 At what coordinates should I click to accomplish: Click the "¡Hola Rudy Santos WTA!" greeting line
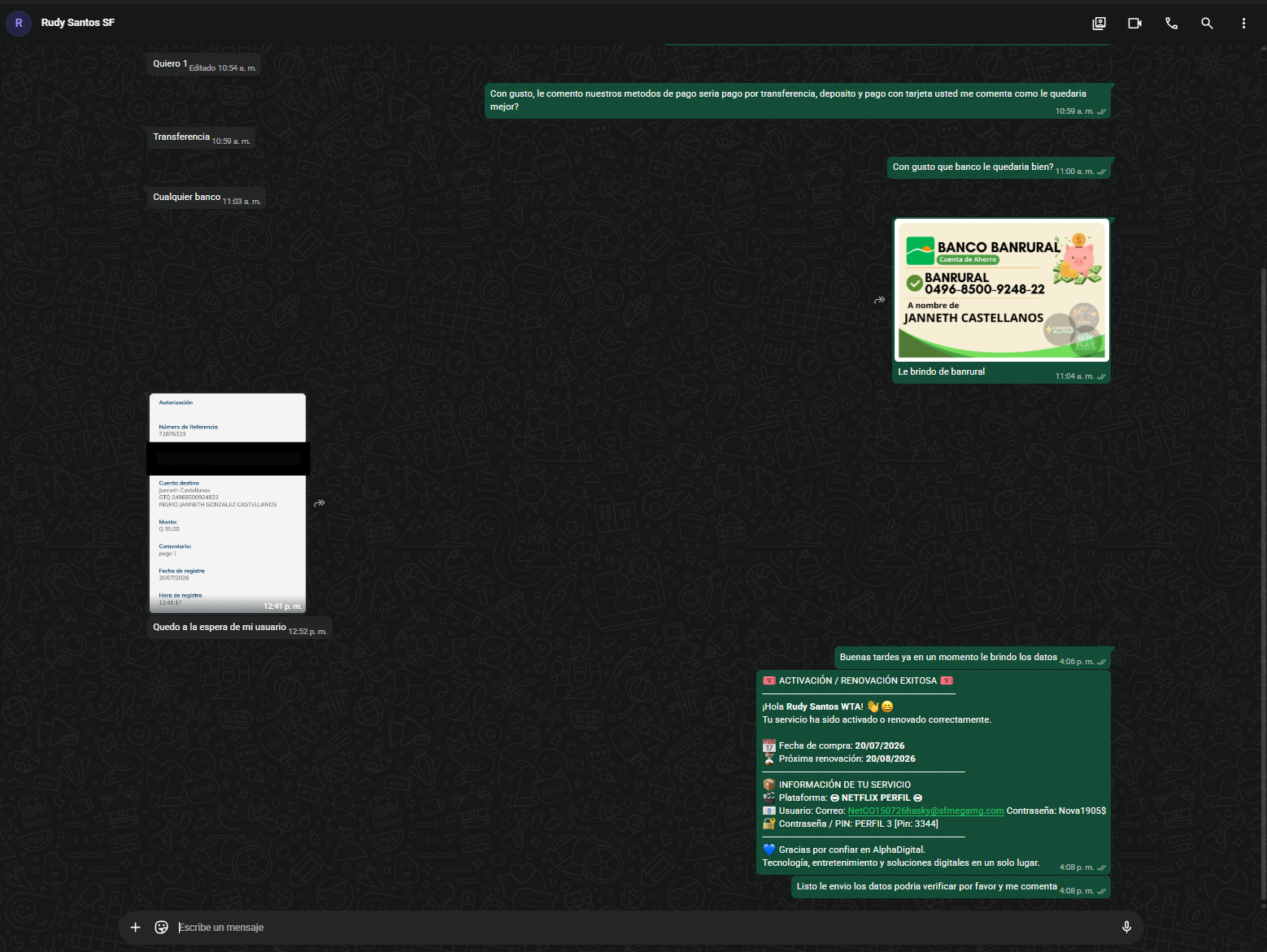pyautogui.click(x=828, y=706)
